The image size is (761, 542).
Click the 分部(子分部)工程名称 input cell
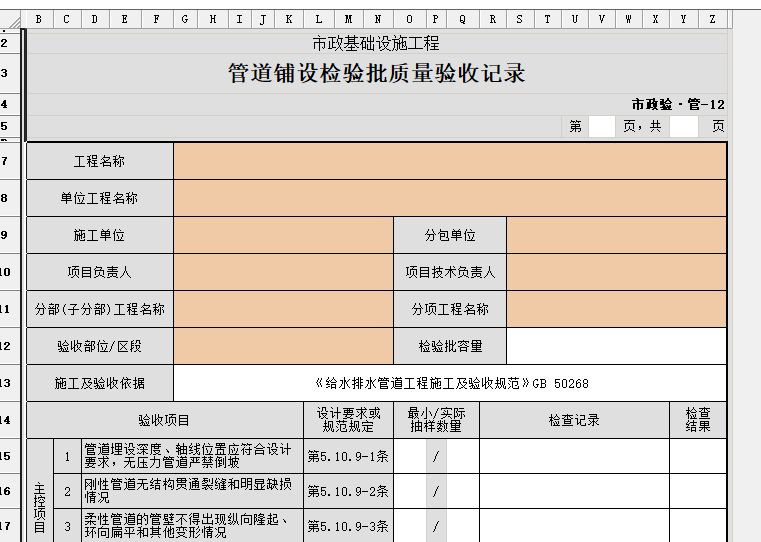(x=283, y=310)
